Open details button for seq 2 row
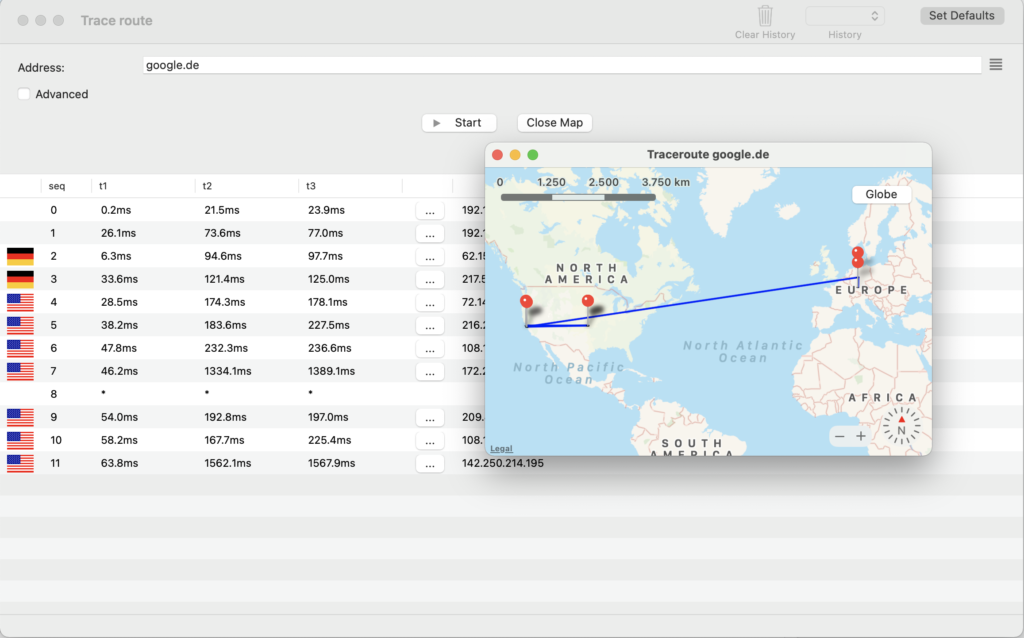 coord(430,257)
